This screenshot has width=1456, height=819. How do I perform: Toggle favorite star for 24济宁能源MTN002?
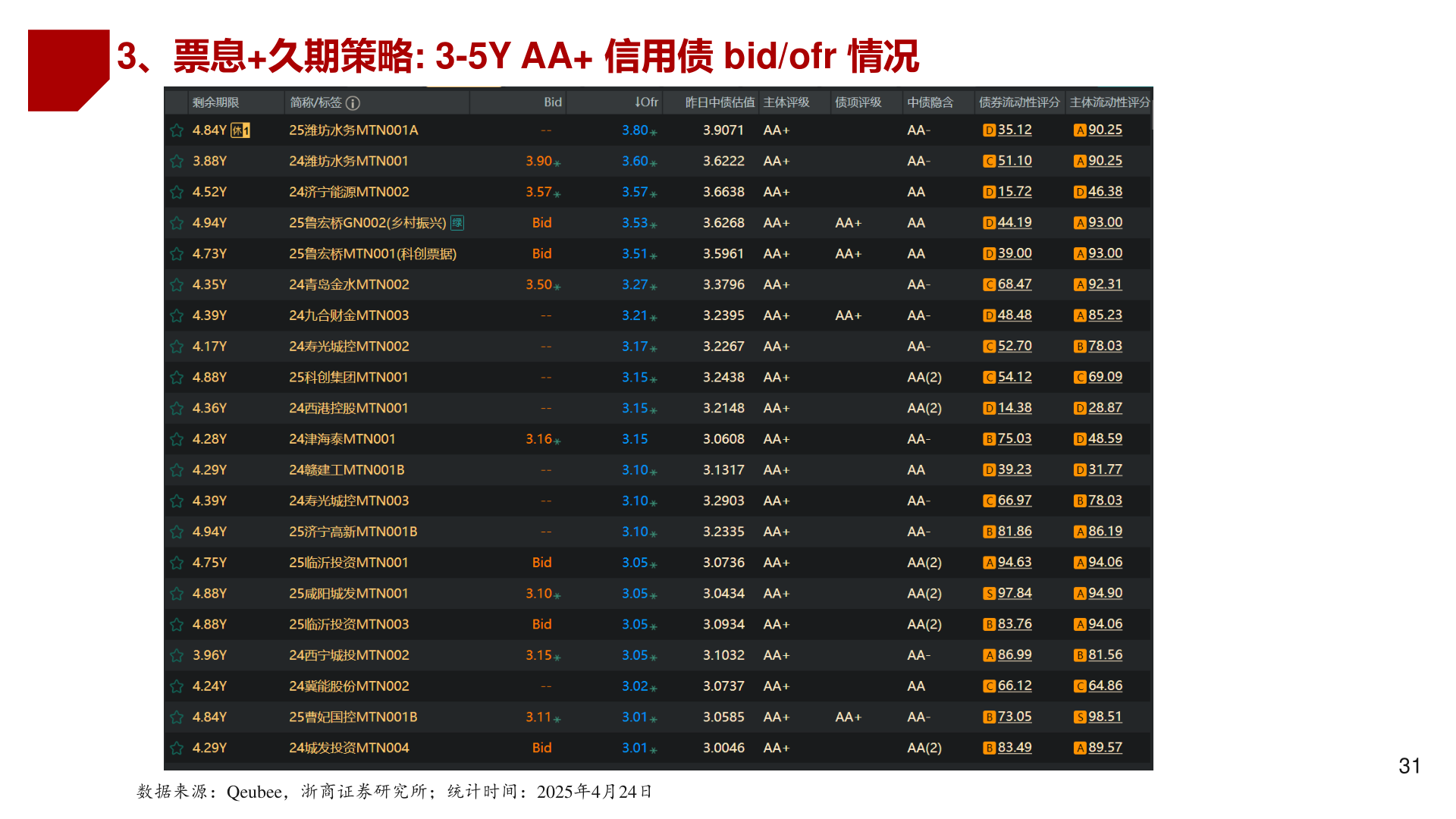pyautogui.click(x=177, y=193)
